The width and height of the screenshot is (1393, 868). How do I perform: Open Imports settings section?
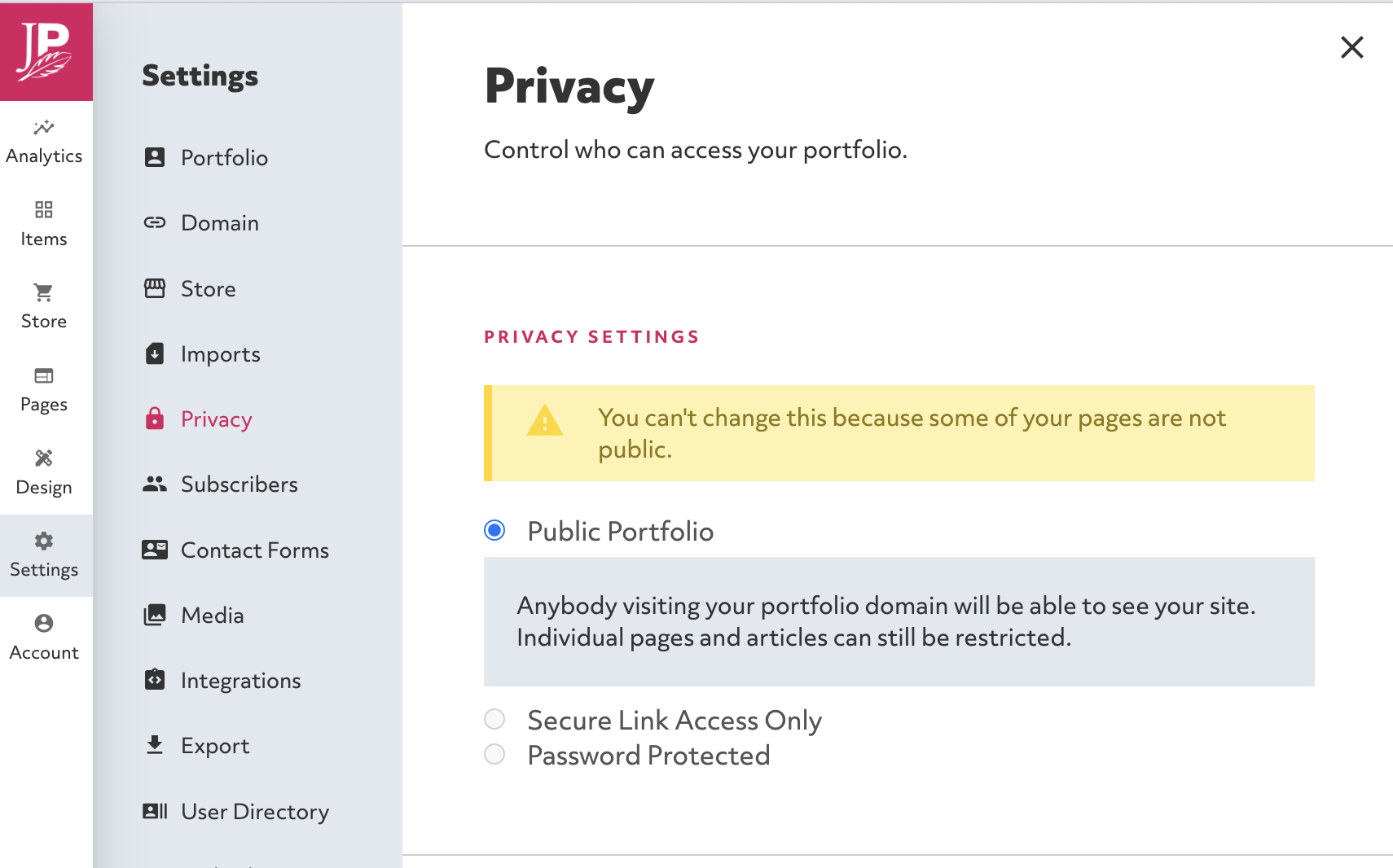(x=220, y=354)
